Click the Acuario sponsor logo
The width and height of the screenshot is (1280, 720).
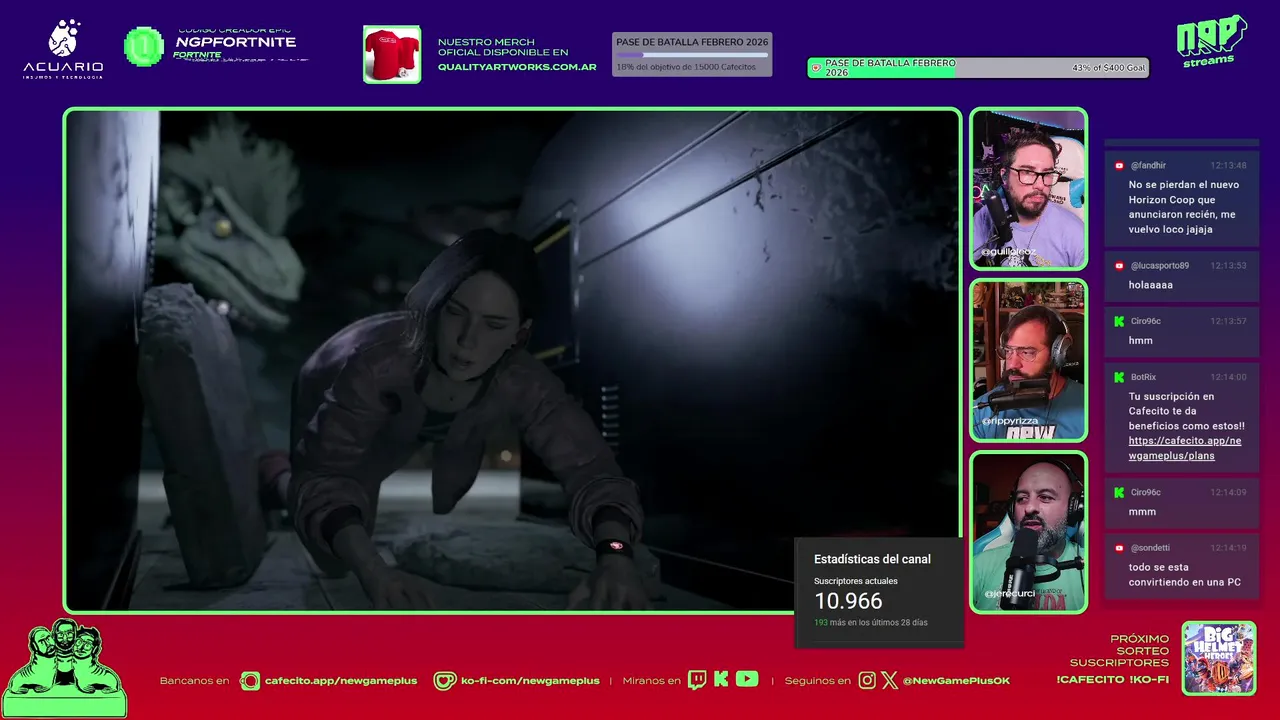coord(63,49)
